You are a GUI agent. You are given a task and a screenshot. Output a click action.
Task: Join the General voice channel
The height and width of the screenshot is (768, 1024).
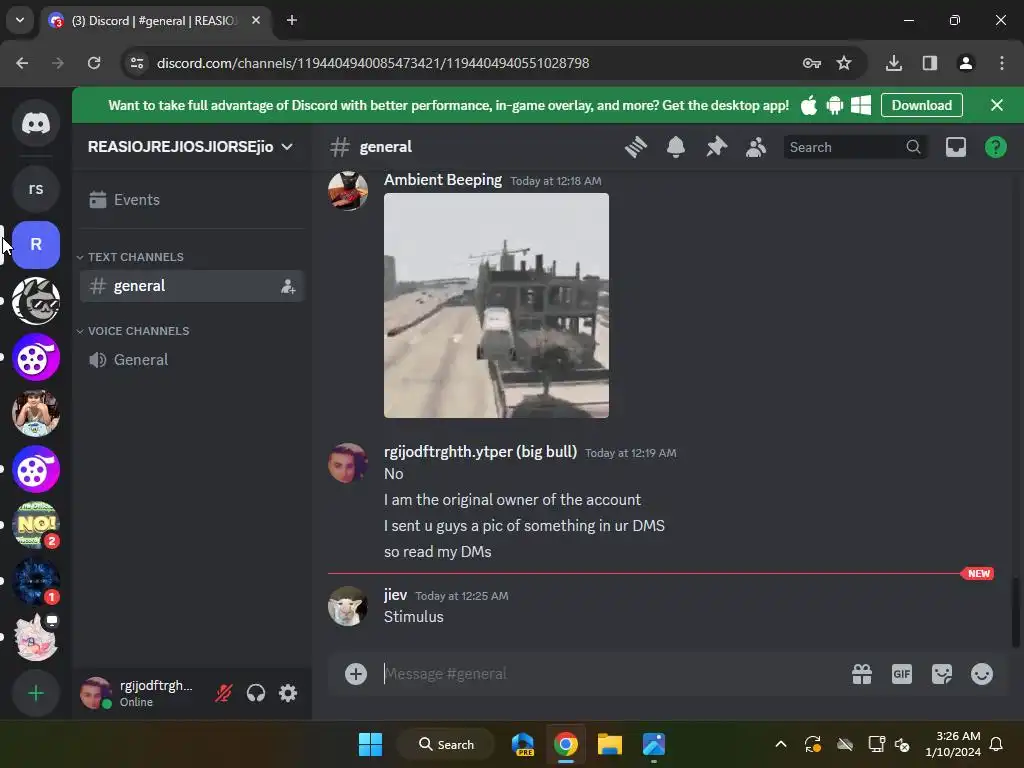(x=192, y=360)
